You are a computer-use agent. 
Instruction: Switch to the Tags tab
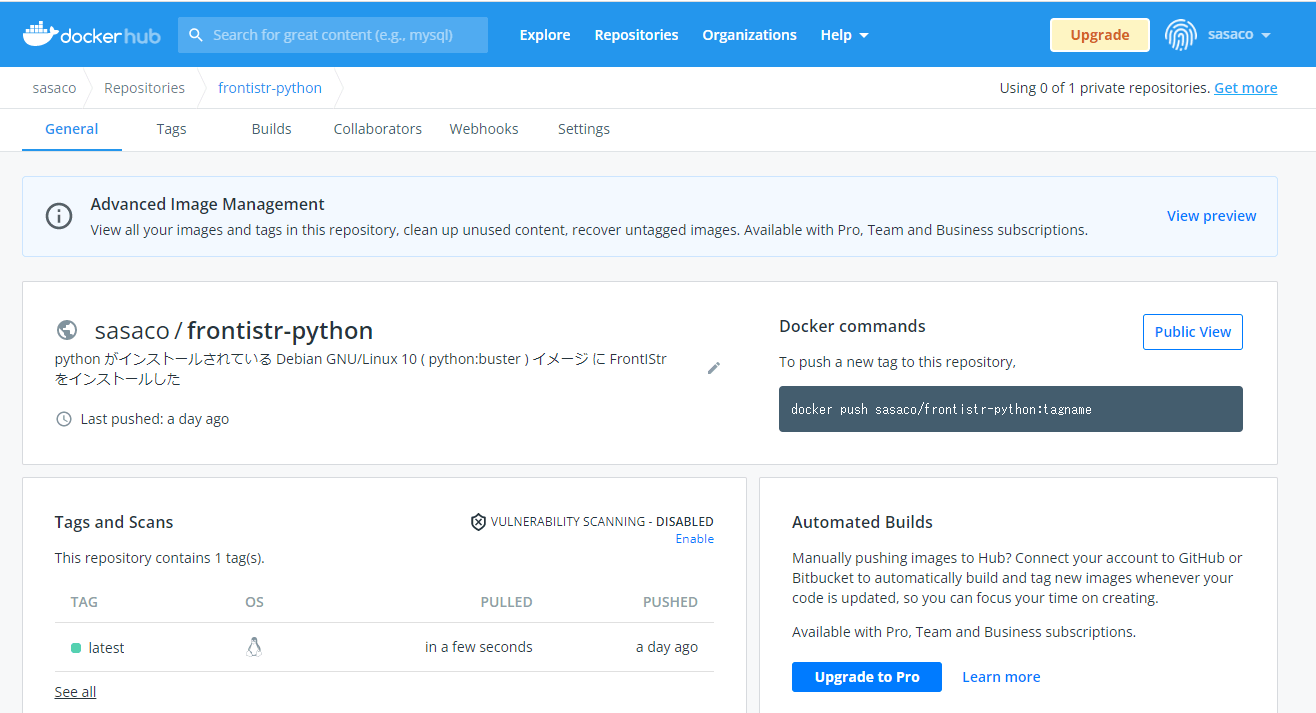point(171,129)
